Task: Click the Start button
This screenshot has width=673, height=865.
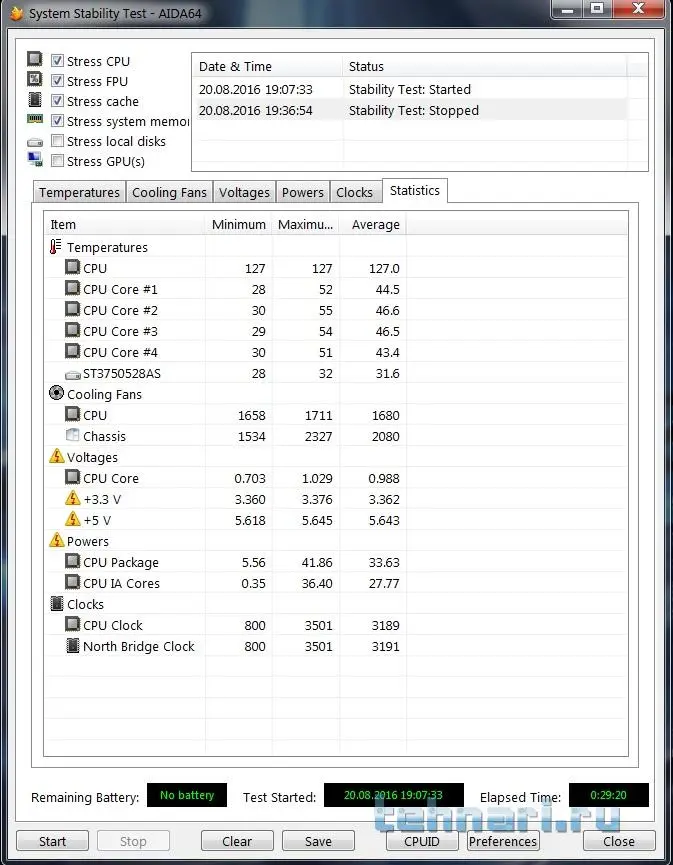Action: [x=52, y=841]
